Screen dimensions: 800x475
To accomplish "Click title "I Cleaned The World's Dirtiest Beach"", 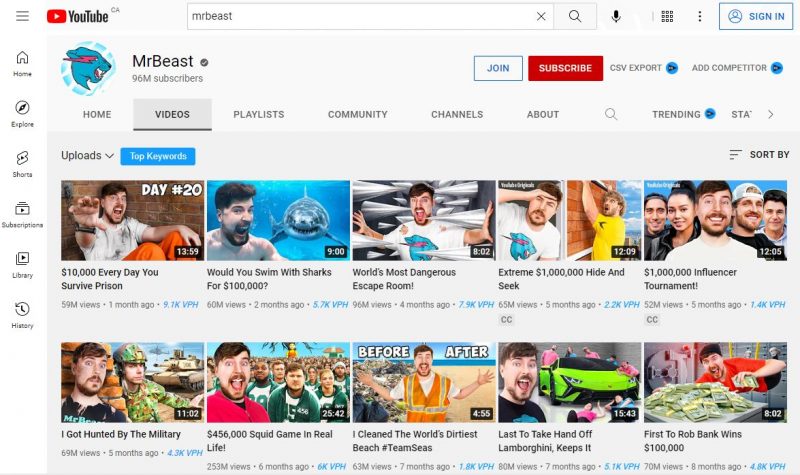I will point(415,441).
